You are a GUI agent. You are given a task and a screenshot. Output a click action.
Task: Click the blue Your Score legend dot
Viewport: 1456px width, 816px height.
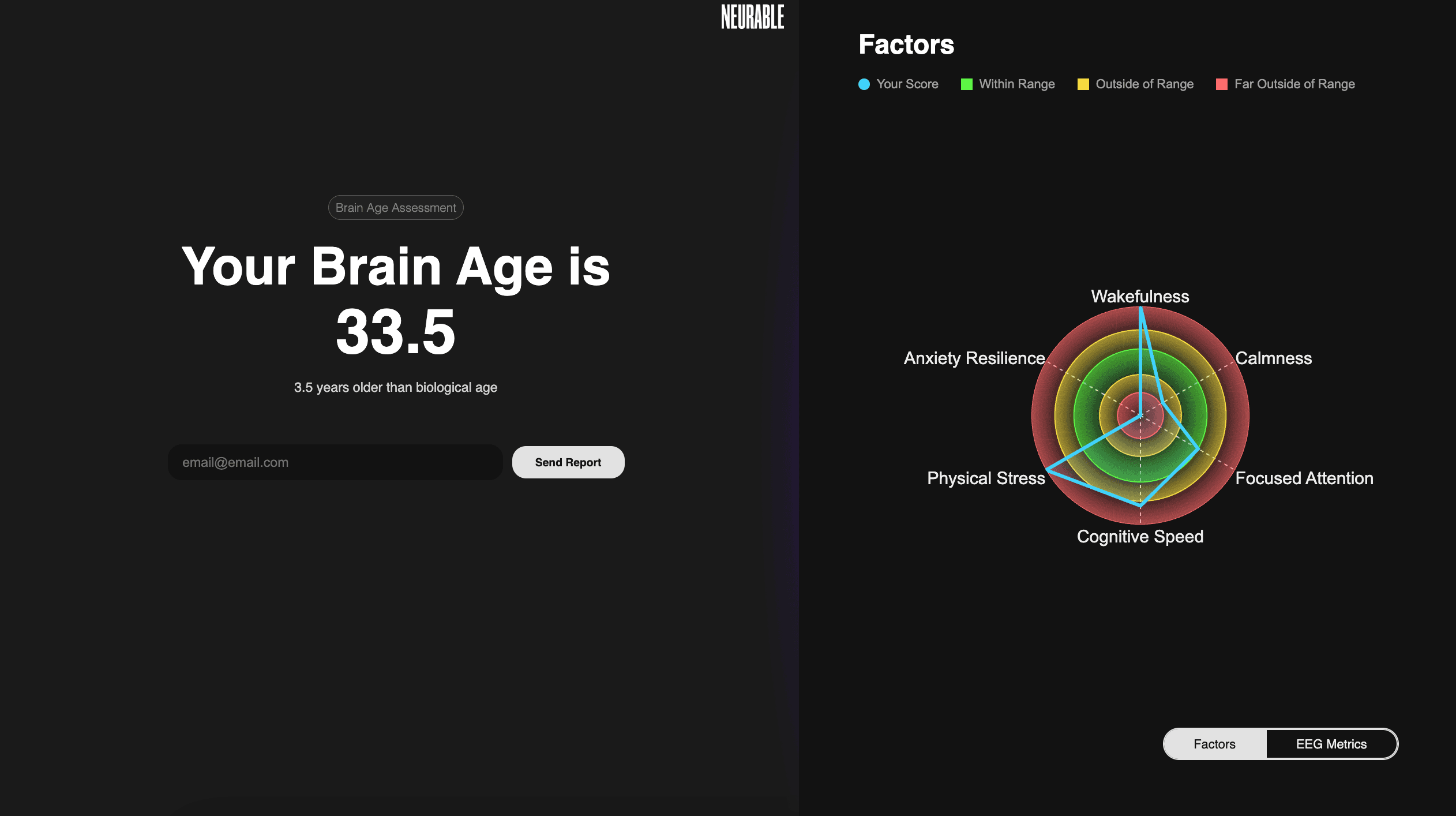pyautogui.click(x=864, y=84)
